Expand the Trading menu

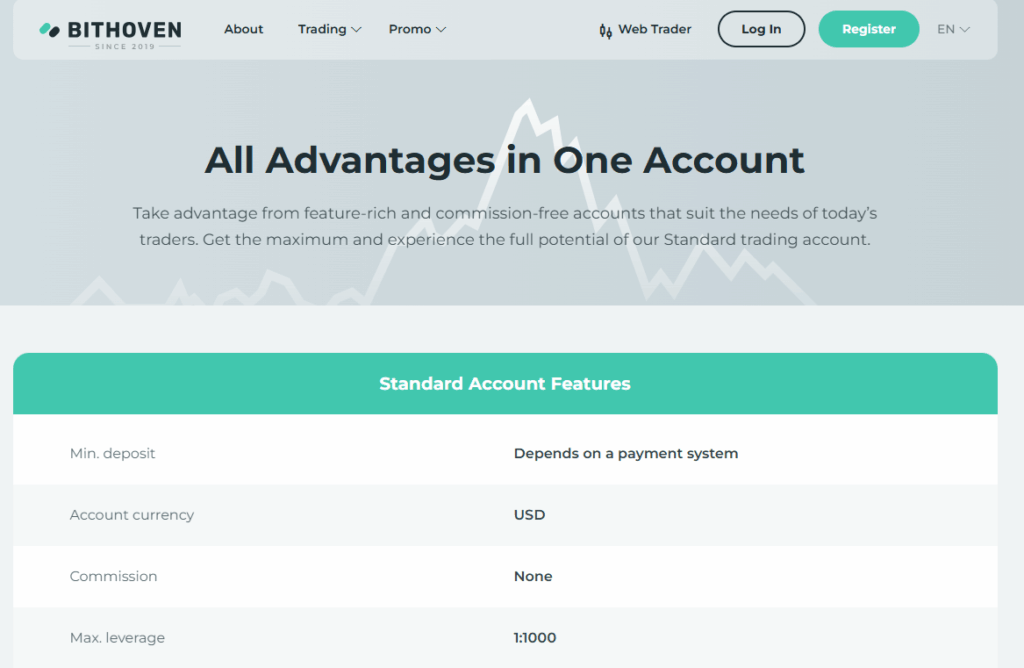tap(329, 29)
